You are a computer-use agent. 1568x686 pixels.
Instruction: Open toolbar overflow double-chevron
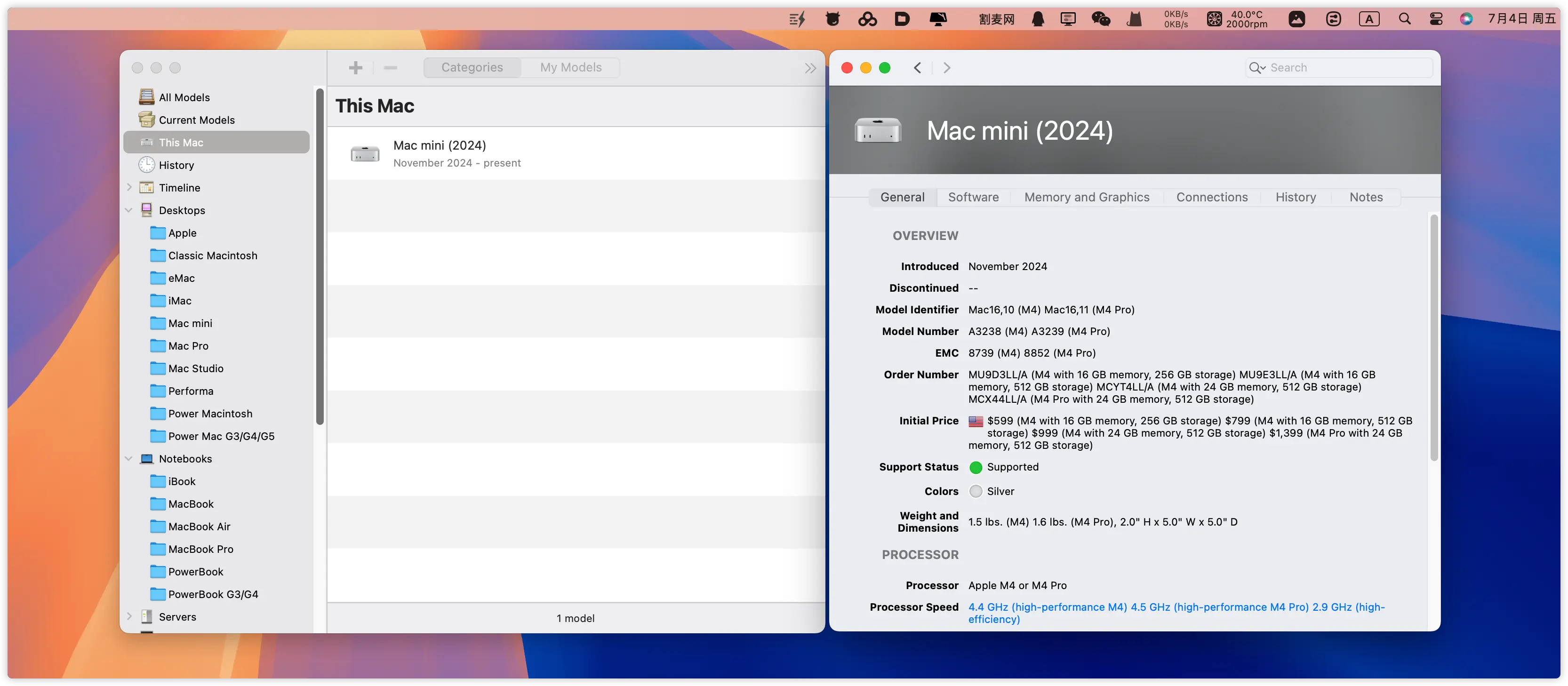pos(809,68)
